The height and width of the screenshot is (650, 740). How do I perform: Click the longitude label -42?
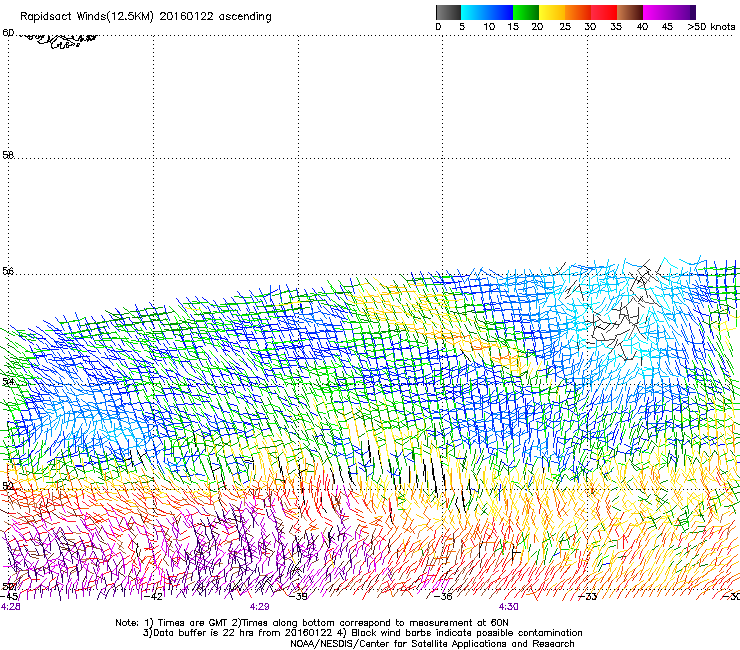coord(153,596)
